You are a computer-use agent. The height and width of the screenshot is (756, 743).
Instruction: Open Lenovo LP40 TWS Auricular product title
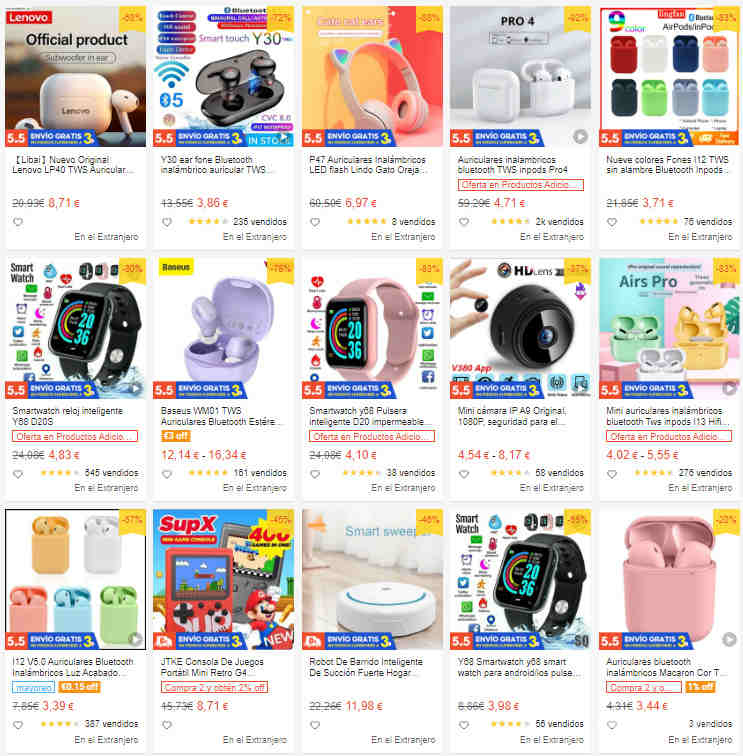pyautogui.click(x=72, y=165)
